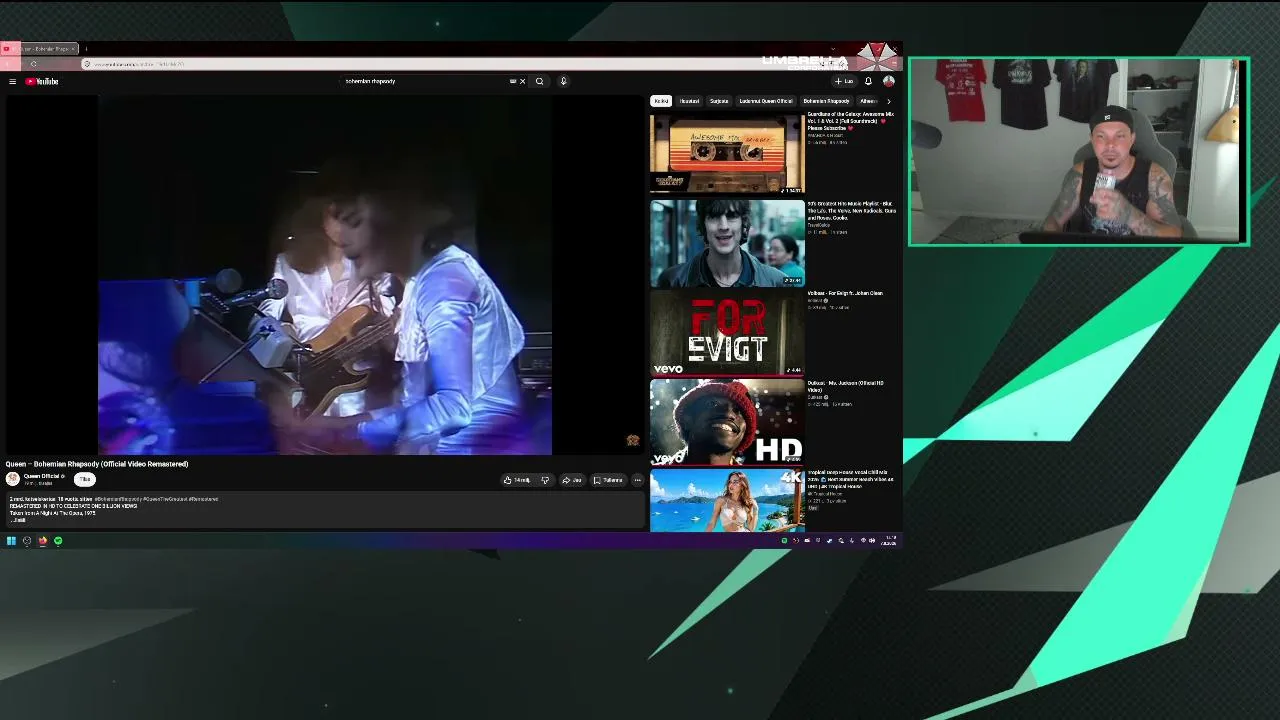
Task: Click the Guardians of the Galaxy video title
Action: 851,121
